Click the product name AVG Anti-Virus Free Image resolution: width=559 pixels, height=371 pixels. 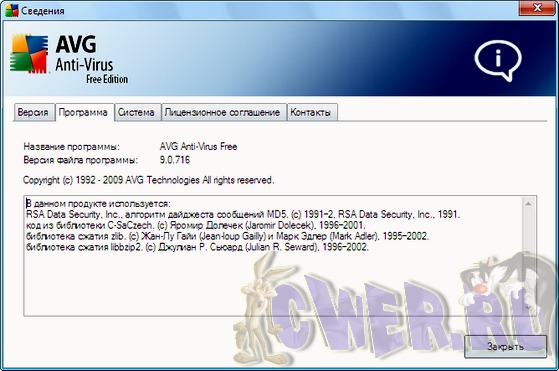[x=198, y=146]
